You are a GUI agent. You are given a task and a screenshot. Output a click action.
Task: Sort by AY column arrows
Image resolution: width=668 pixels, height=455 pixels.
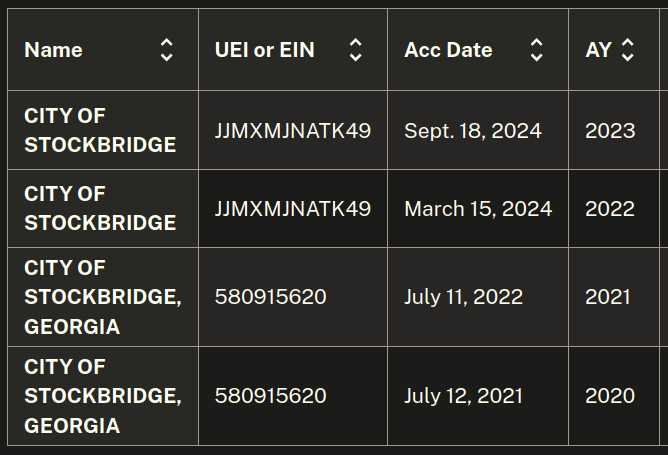point(628,50)
